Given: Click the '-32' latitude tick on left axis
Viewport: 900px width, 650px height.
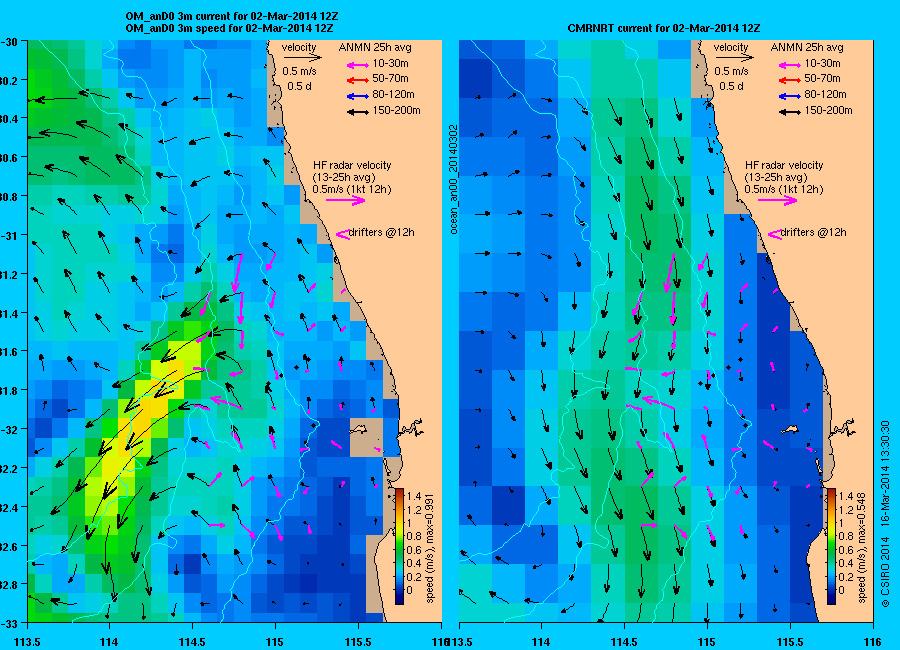Looking at the screenshot, I should [9, 429].
